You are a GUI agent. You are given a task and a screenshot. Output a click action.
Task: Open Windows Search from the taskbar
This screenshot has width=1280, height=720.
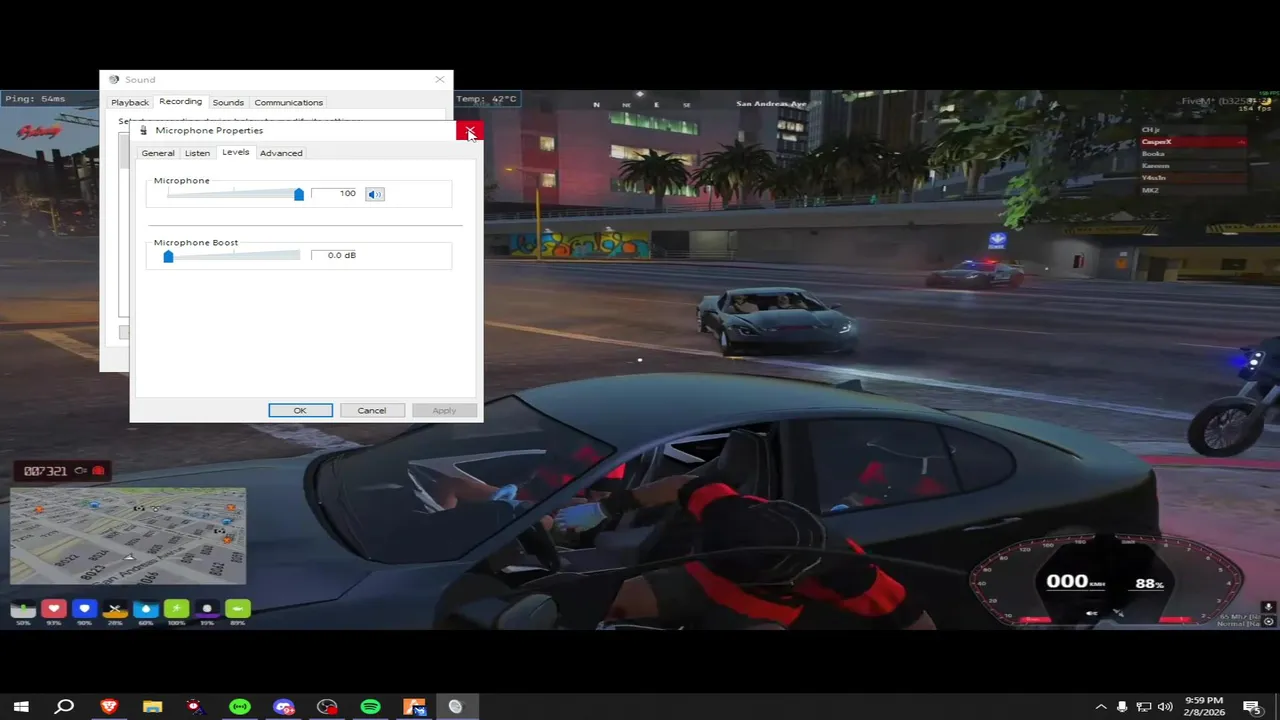coord(64,707)
